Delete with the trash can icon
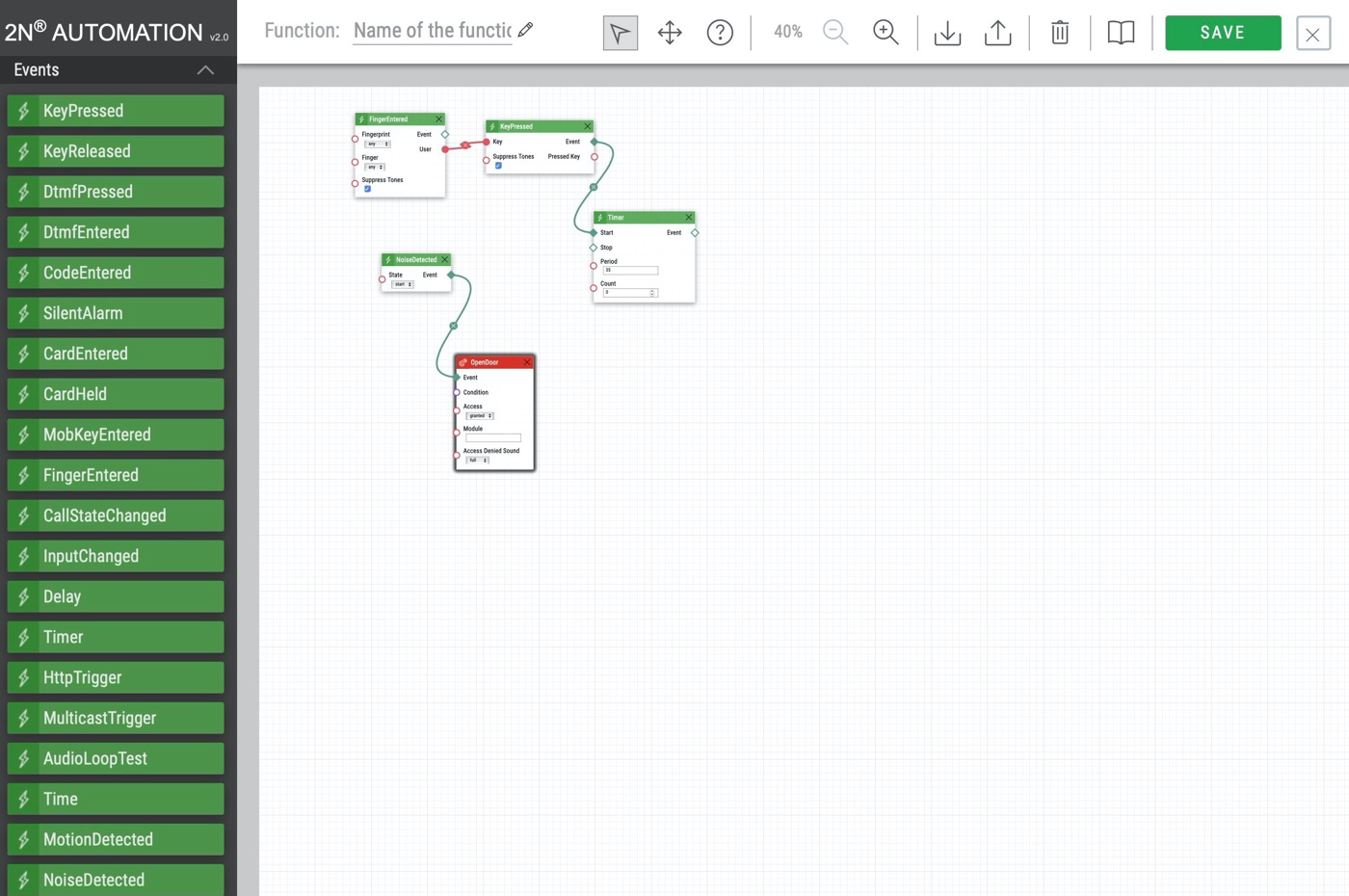The height and width of the screenshot is (896, 1349). tap(1060, 33)
